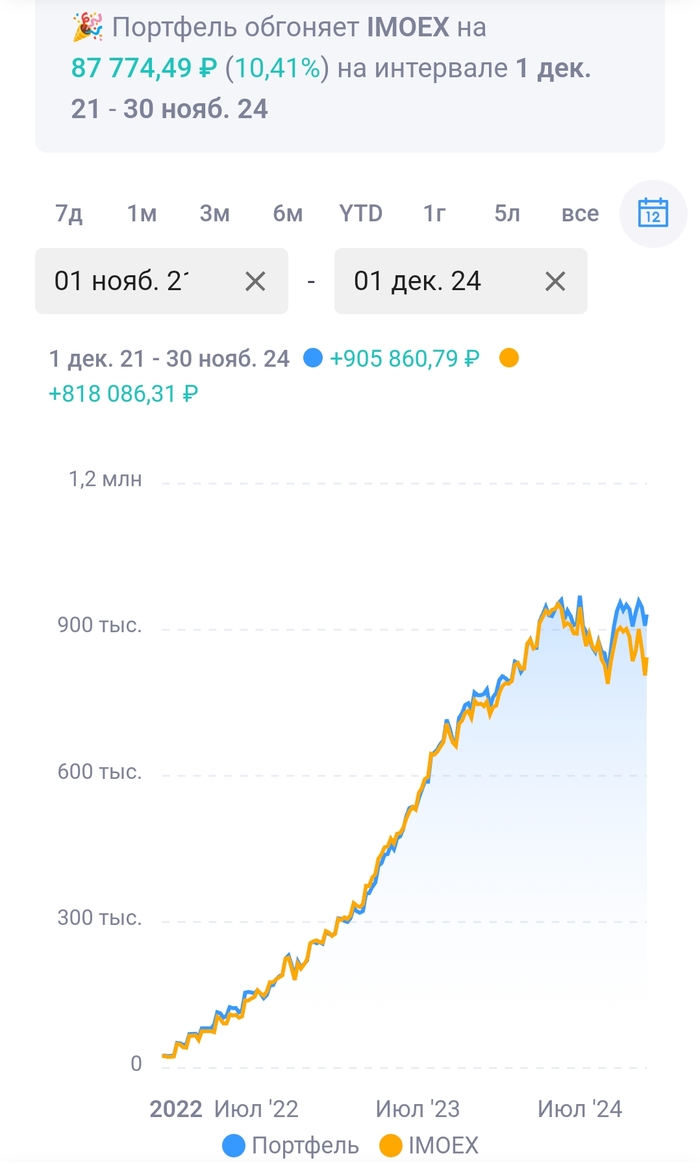Clear the end date field
The image size is (700, 1169).
coord(555,281)
